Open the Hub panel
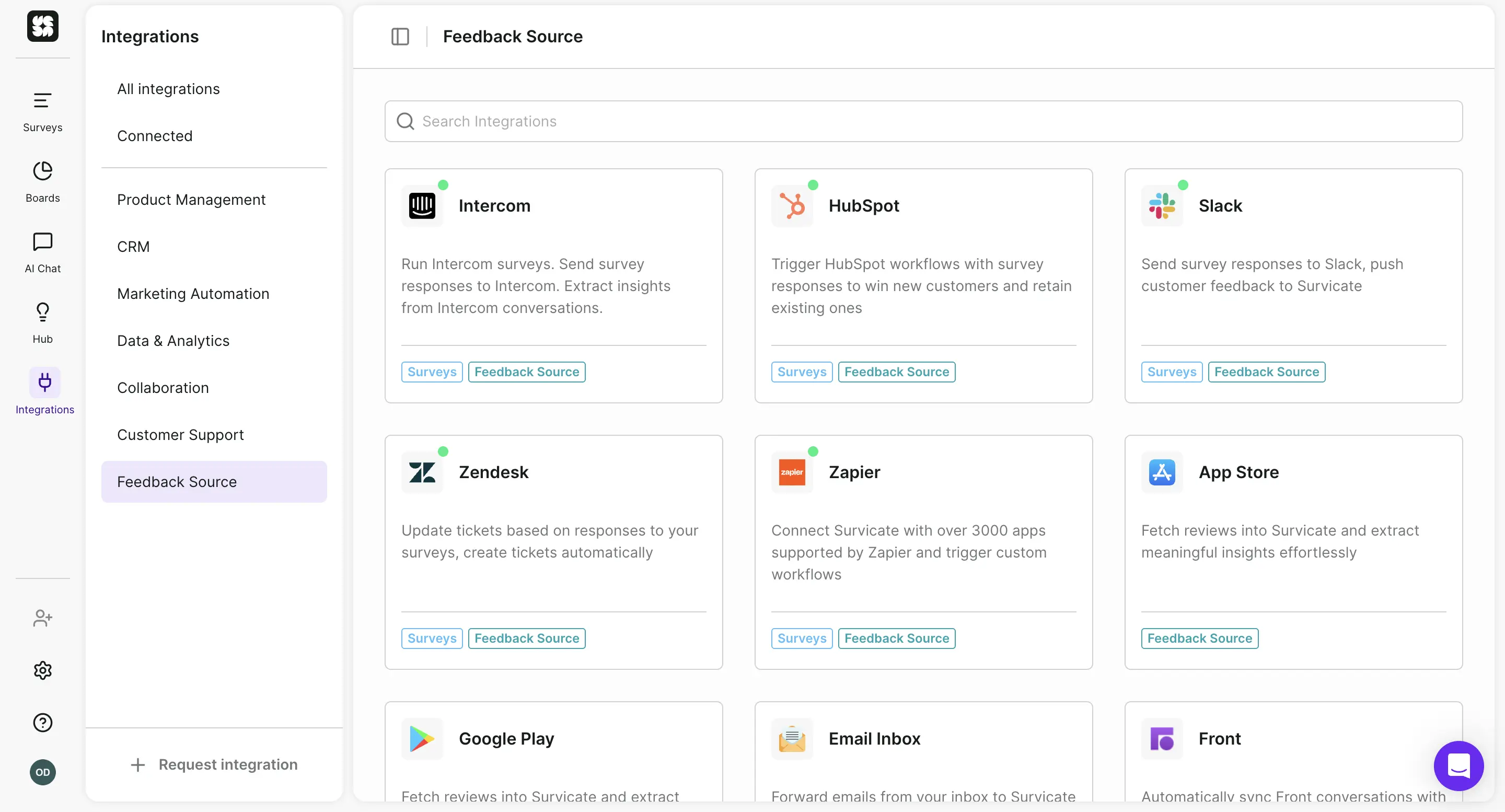1505x812 pixels. coord(42,322)
